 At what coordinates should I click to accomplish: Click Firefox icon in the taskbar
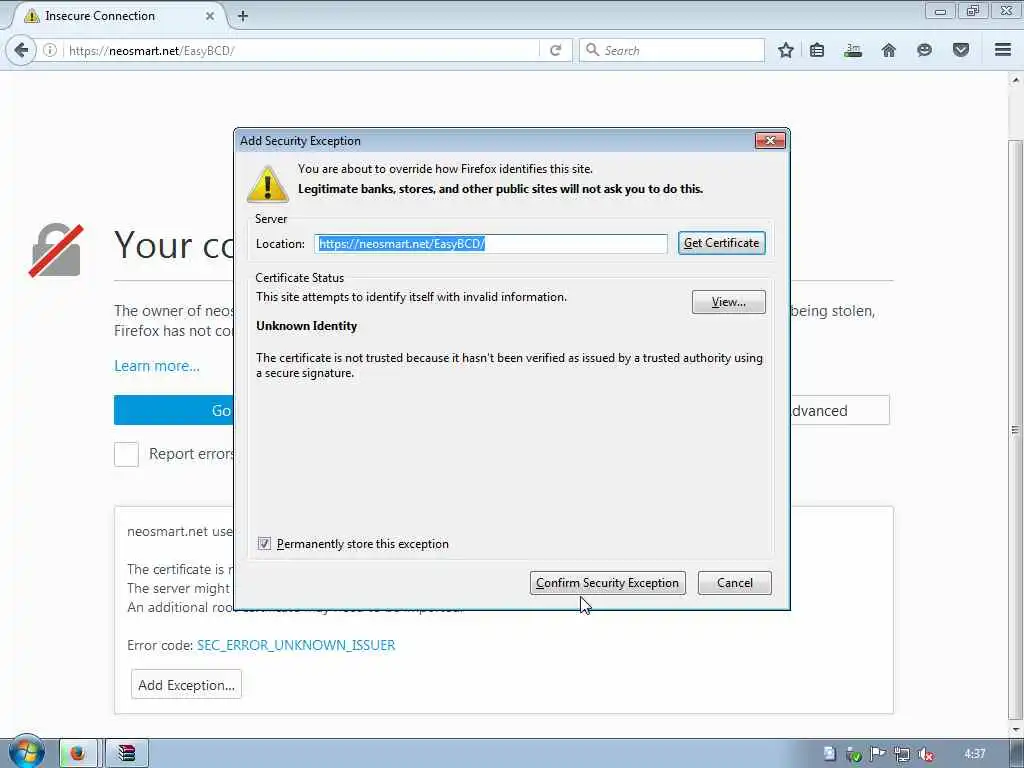click(x=78, y=754)
